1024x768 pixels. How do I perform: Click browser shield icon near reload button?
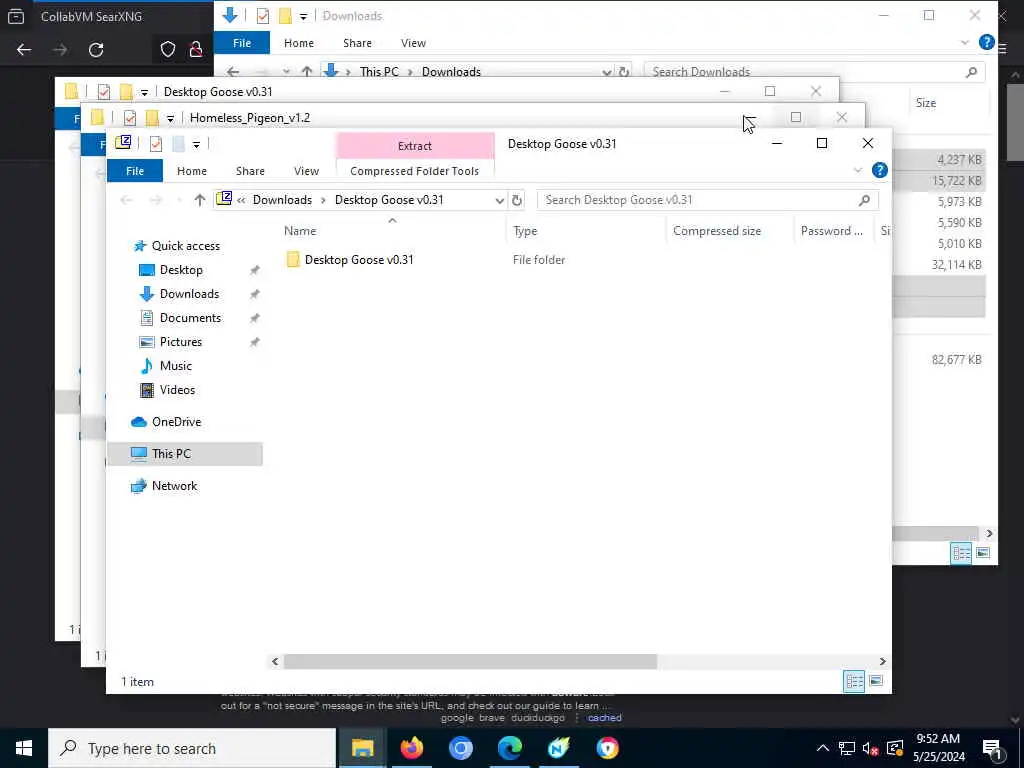[x=168, y=50]
